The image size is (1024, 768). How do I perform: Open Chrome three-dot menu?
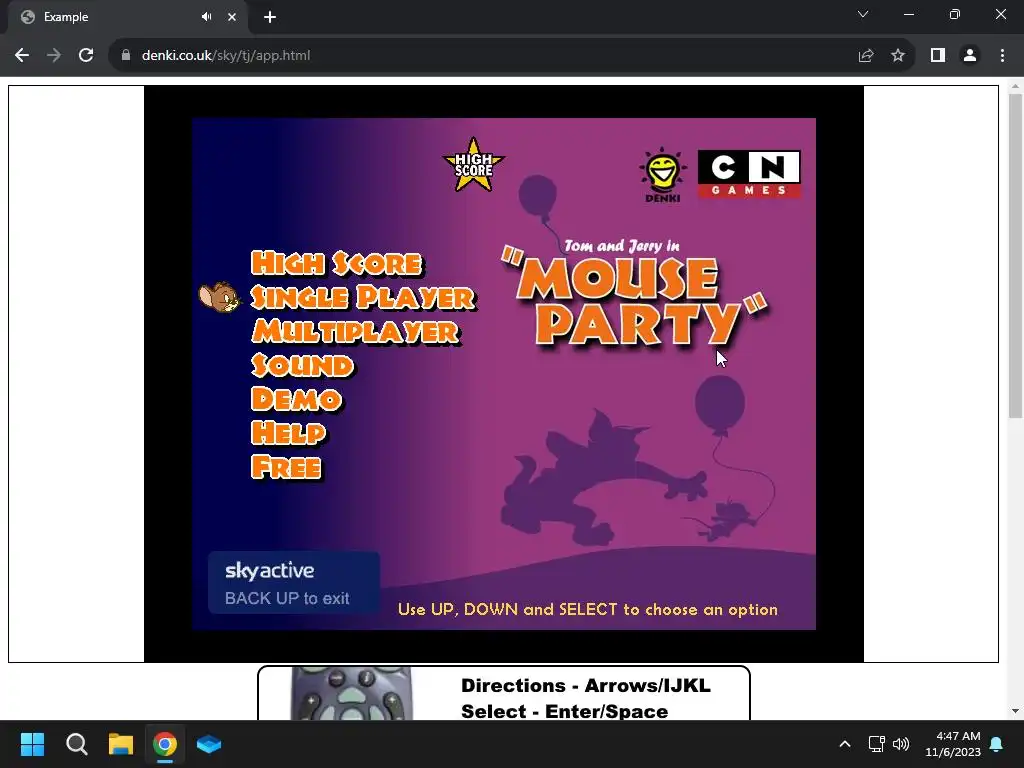pos(1002,56)
